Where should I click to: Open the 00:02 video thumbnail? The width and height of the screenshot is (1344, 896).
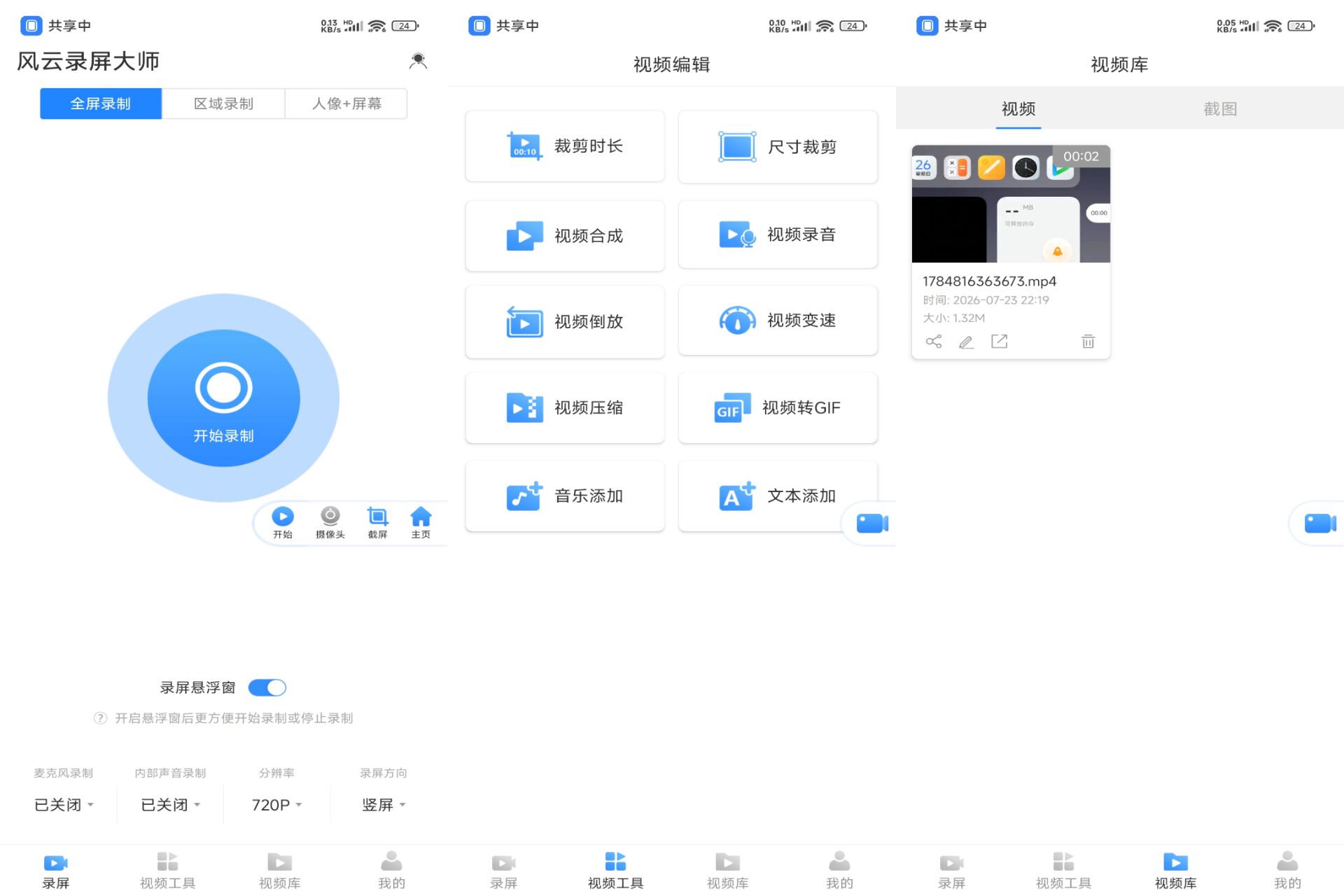pyautogui.click(x=1011, y=204)
